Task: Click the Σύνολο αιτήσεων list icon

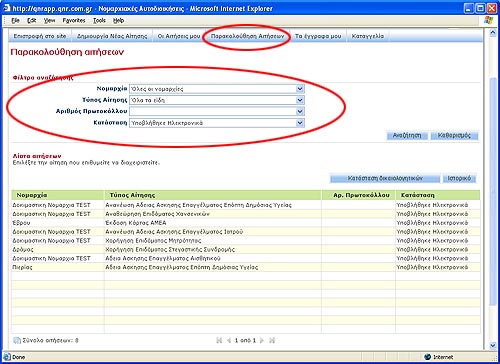Action: [17, 340]
